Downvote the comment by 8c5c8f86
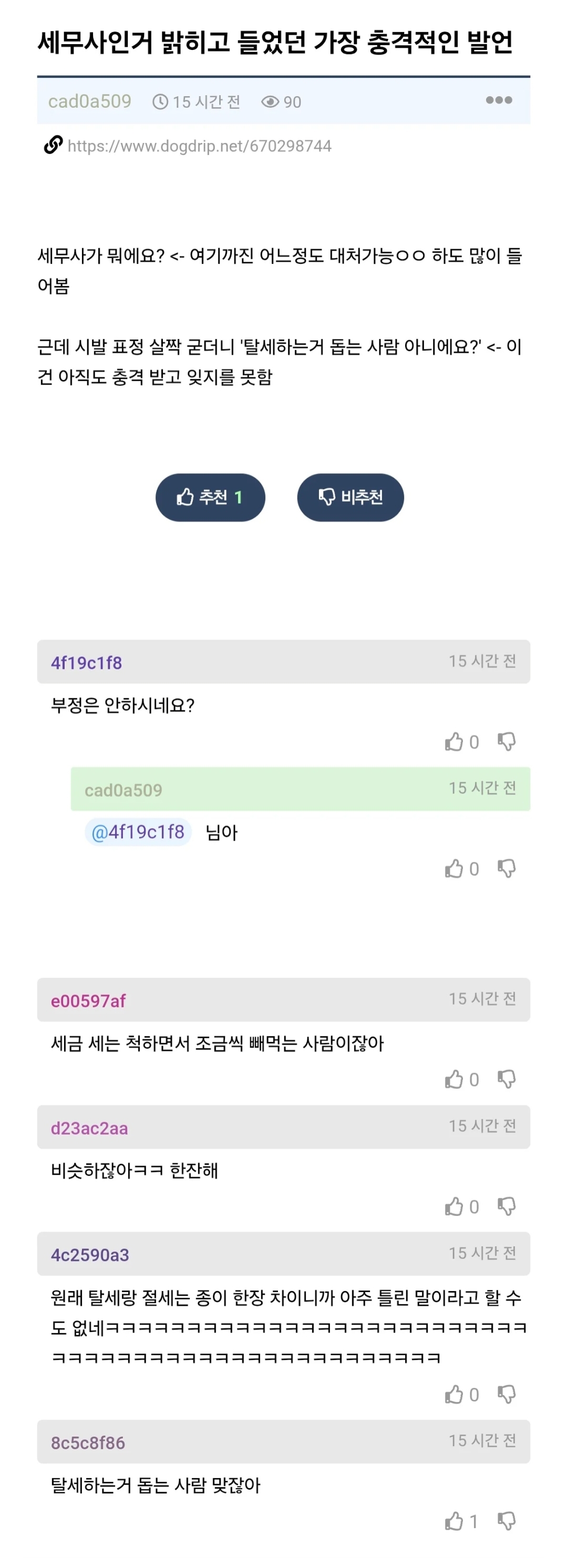Image resolution: width=567 pixels, height=1568 pixels. 506,1521
